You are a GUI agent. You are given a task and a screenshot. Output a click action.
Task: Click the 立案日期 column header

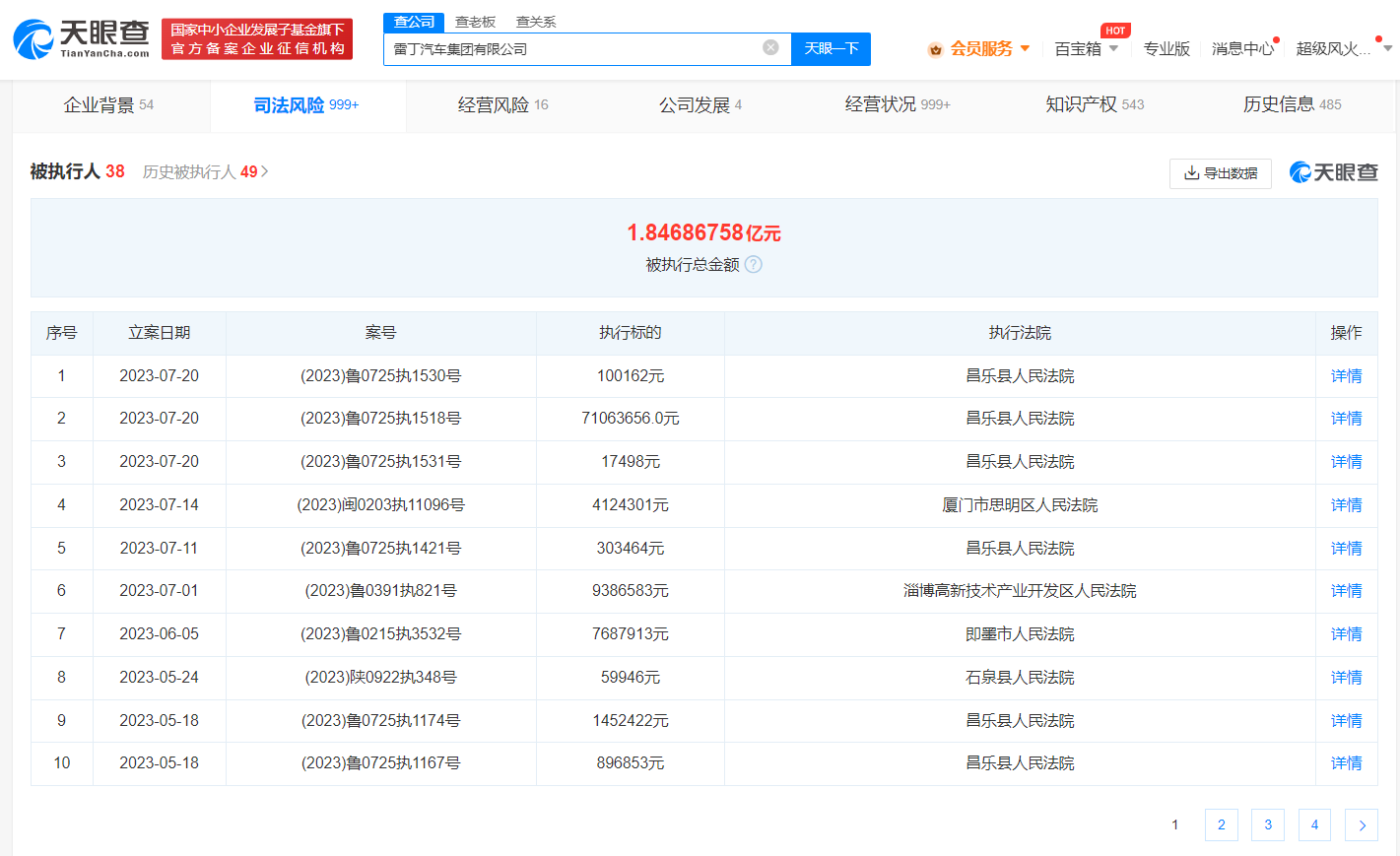tap(160, 333)
